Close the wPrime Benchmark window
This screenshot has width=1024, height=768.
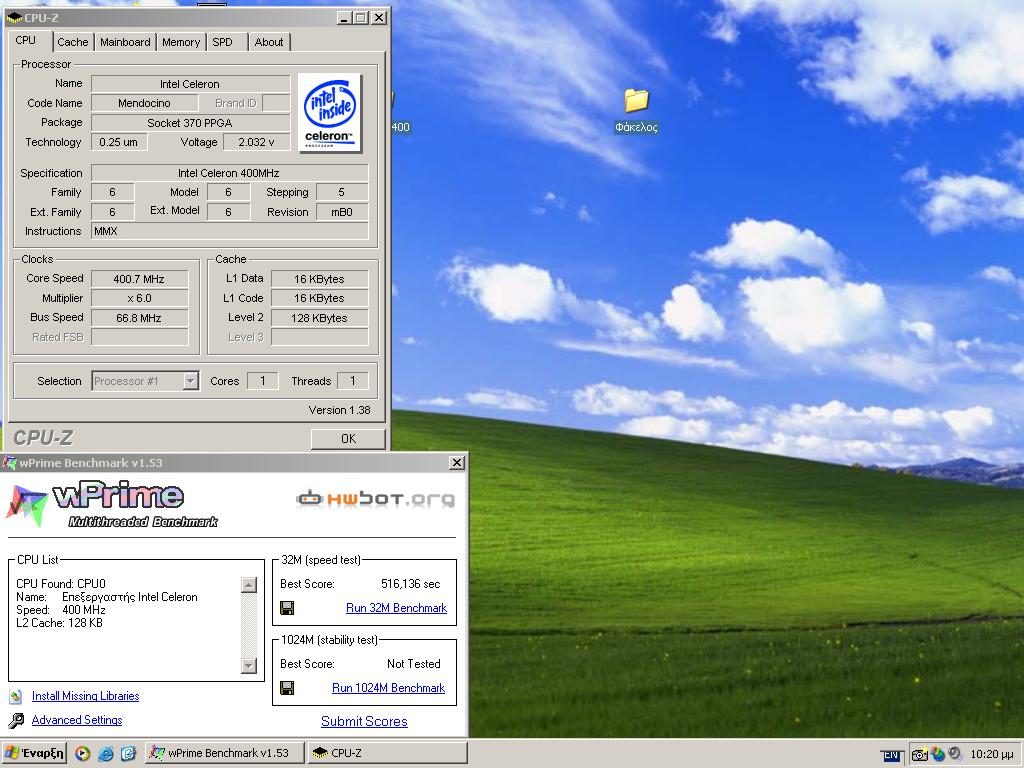457,462
